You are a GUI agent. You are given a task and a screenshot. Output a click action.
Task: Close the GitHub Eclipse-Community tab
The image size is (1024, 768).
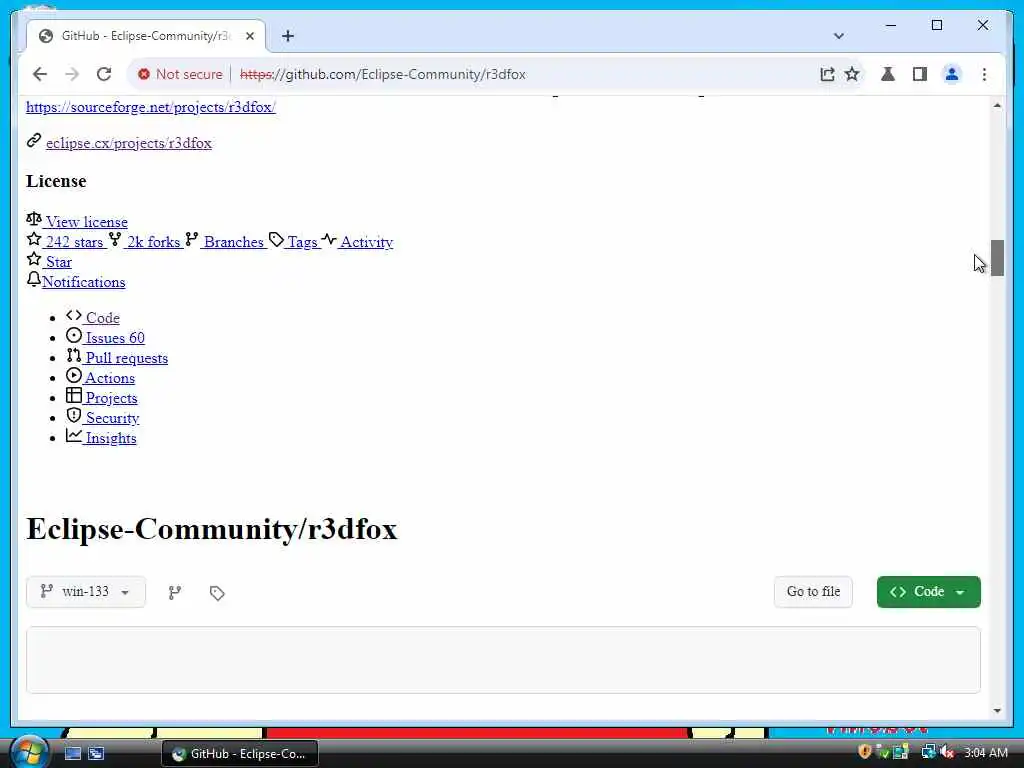[249, 36]
